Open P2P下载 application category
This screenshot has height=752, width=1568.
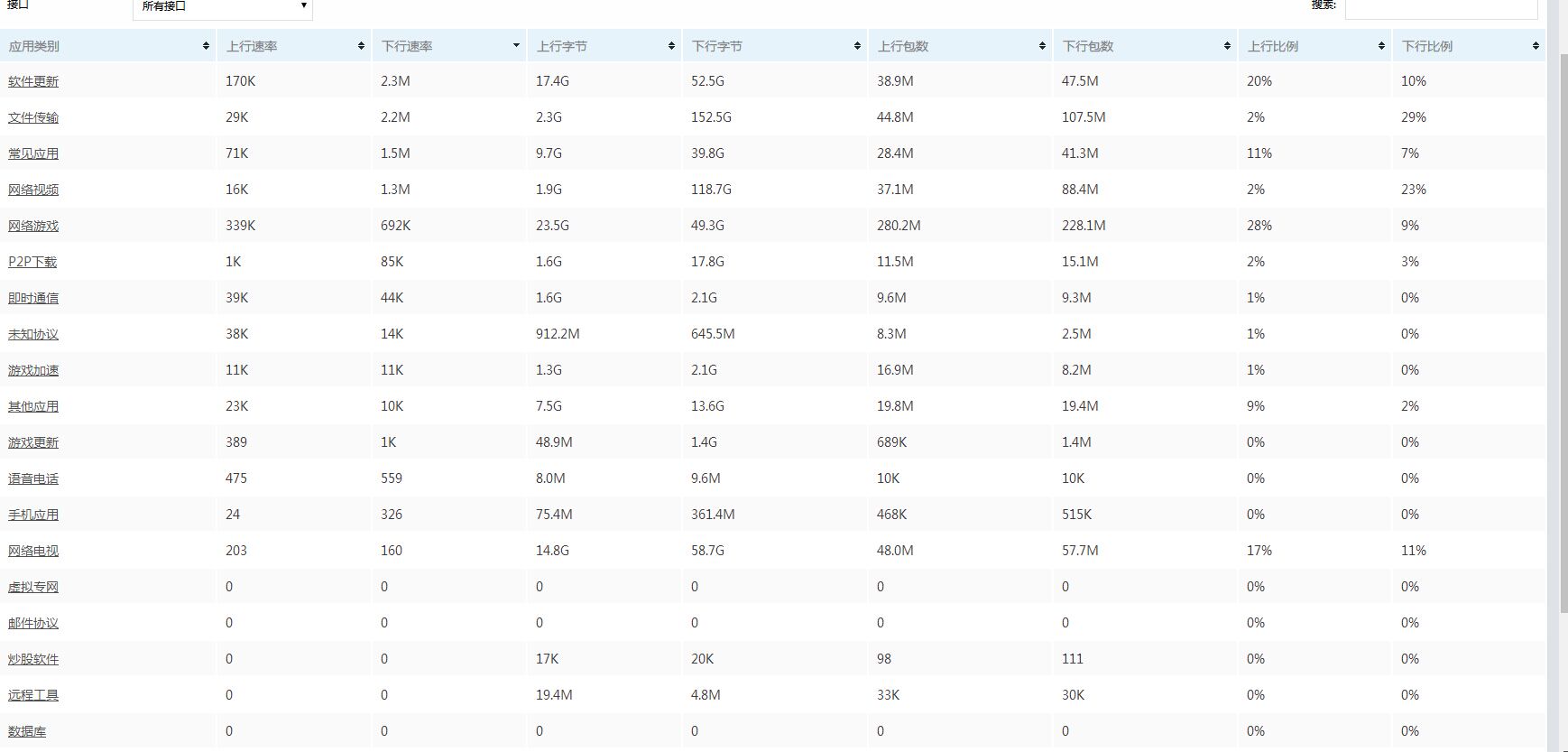(32, 262)
